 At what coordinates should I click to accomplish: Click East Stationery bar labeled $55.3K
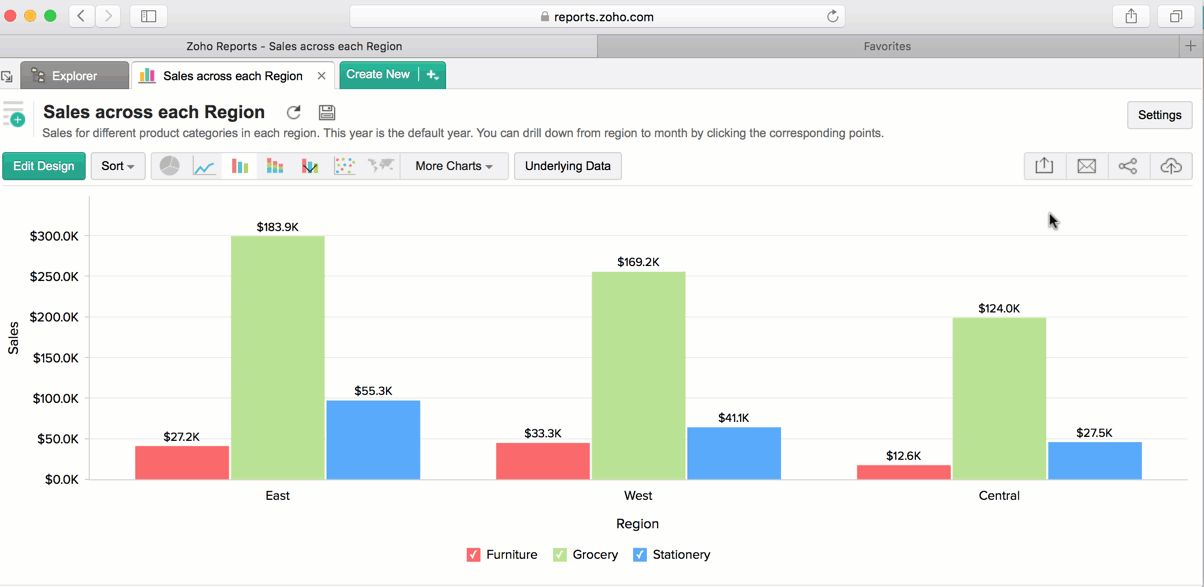click(x=373, y=440)
